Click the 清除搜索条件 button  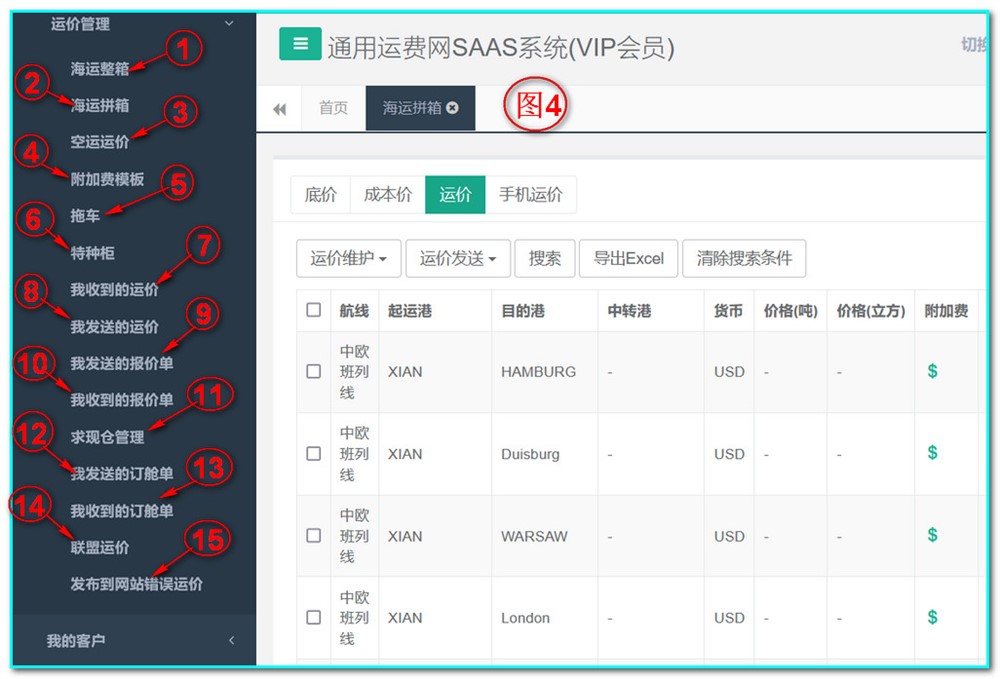click(743, 258)
